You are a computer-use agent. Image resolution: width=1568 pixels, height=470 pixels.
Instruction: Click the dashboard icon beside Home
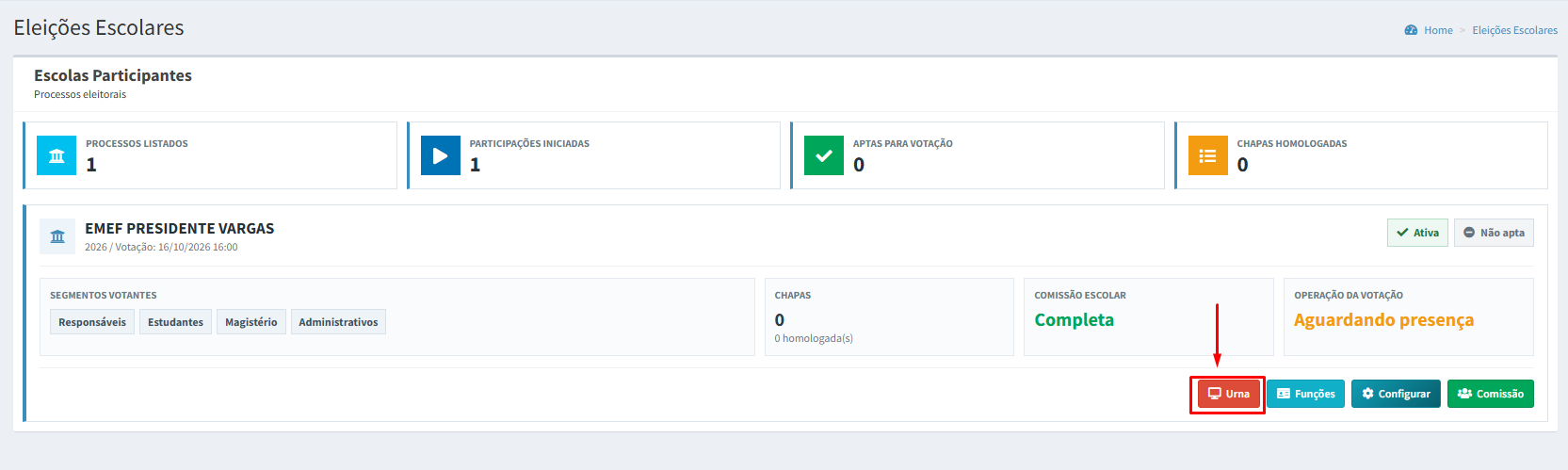(1411, 30)
